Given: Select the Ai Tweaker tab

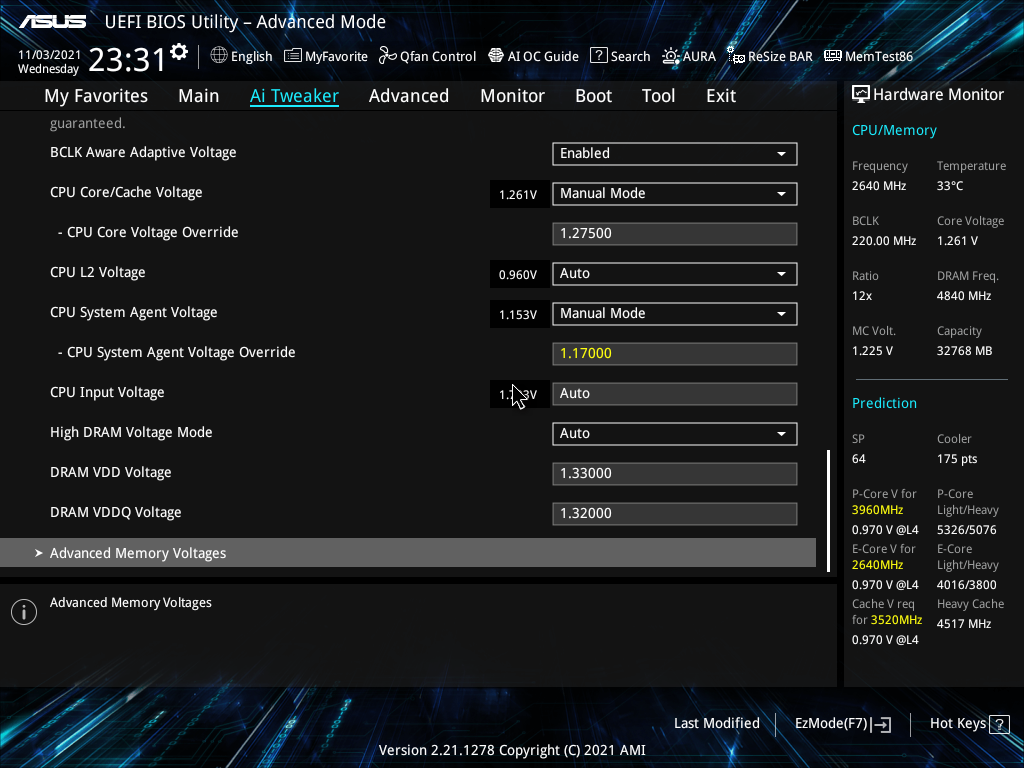Looking at the screenshot, I should tap(294, 96).
